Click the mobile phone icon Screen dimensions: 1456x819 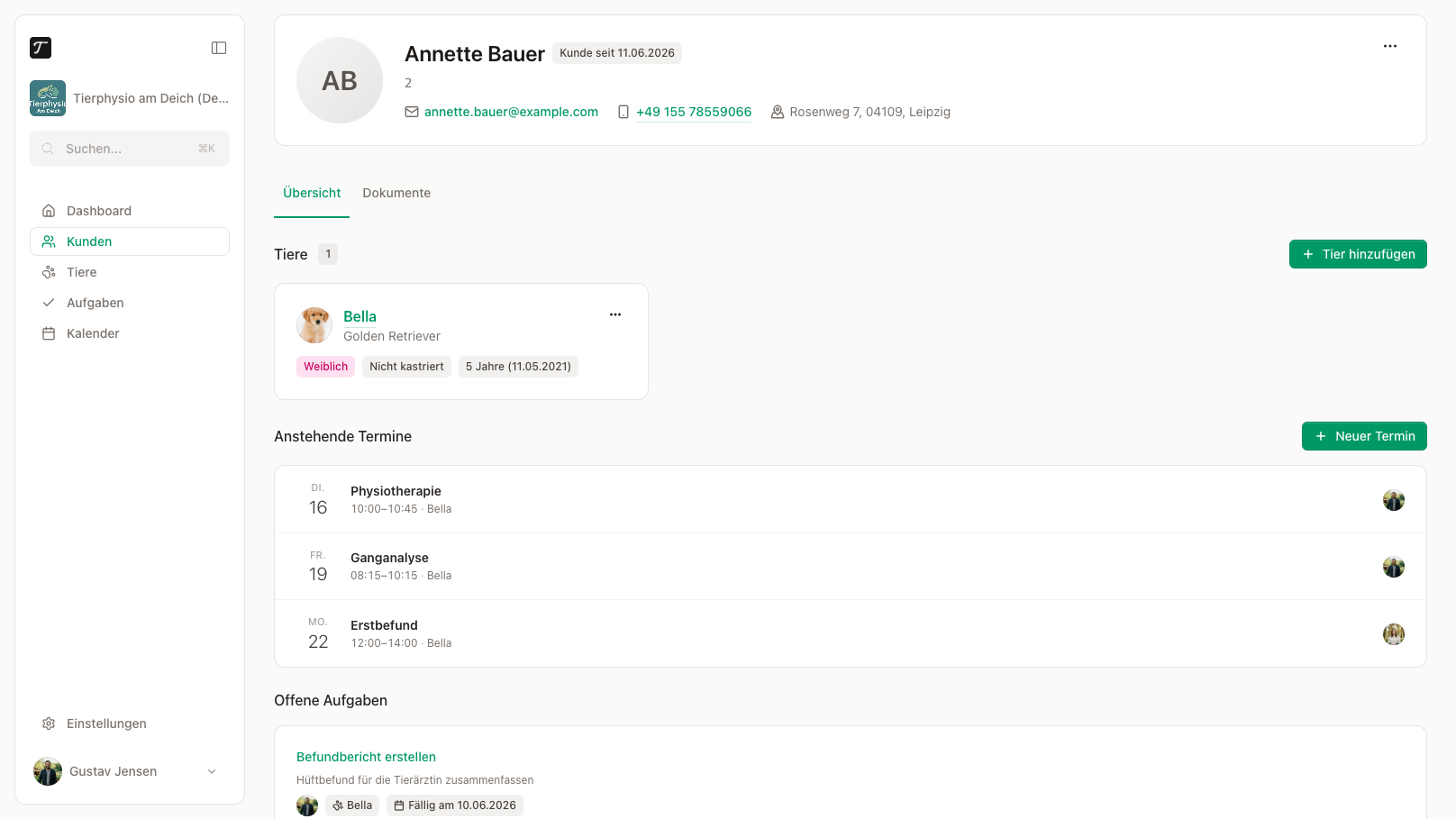623,112
